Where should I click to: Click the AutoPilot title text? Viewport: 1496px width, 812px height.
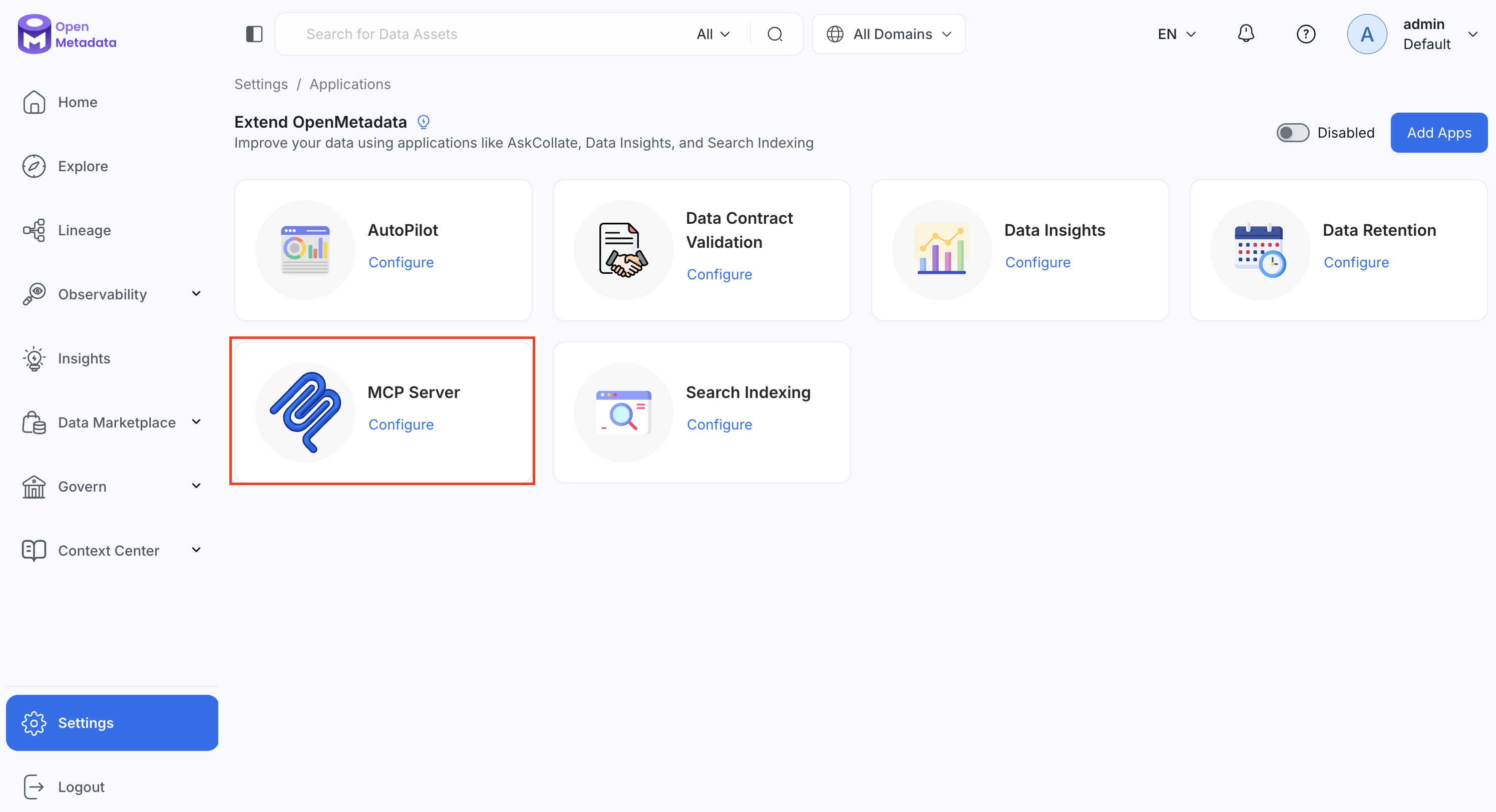tap(403, 230)
